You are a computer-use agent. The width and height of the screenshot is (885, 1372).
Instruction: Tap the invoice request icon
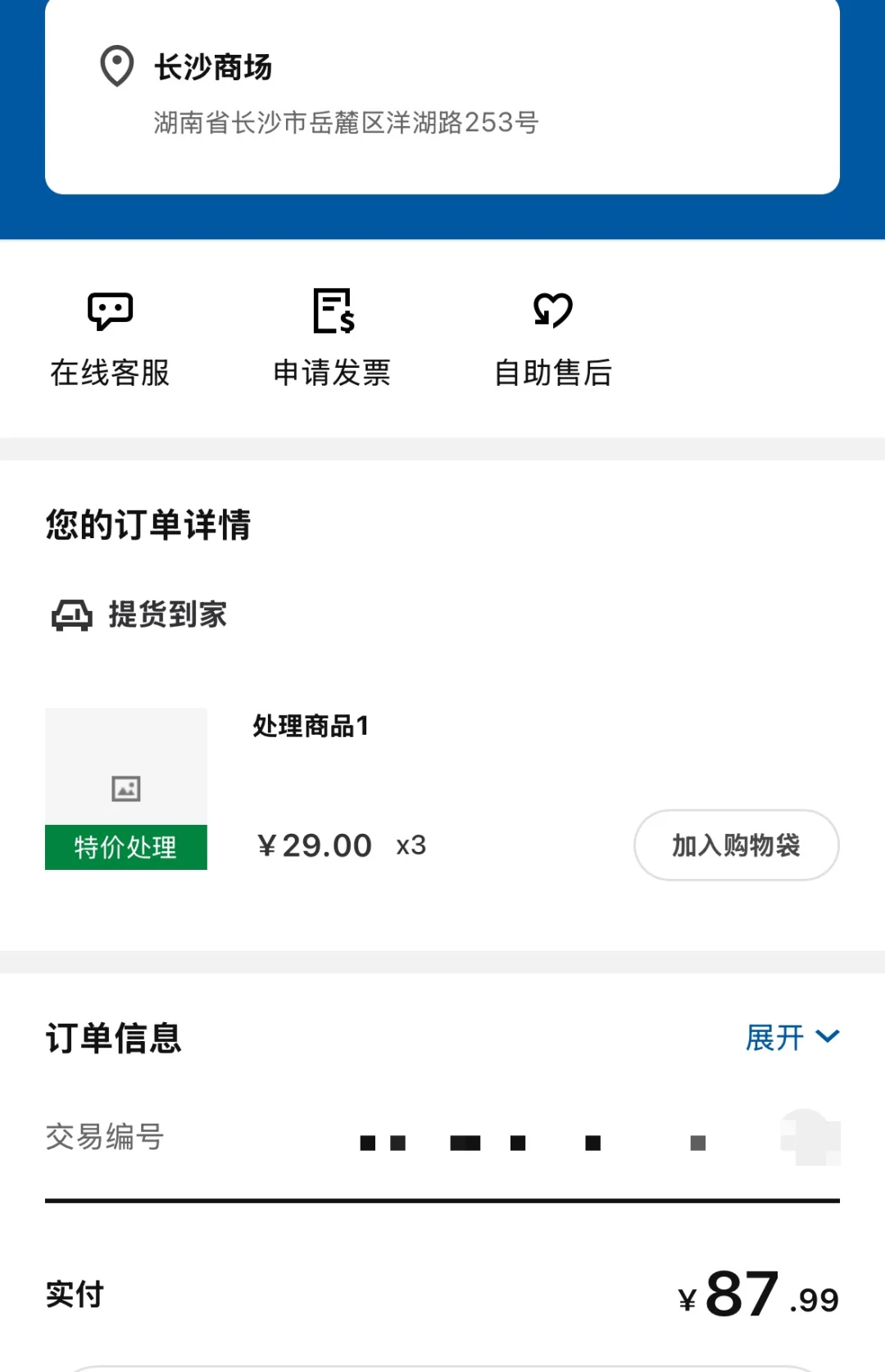(x=333, y=311)
